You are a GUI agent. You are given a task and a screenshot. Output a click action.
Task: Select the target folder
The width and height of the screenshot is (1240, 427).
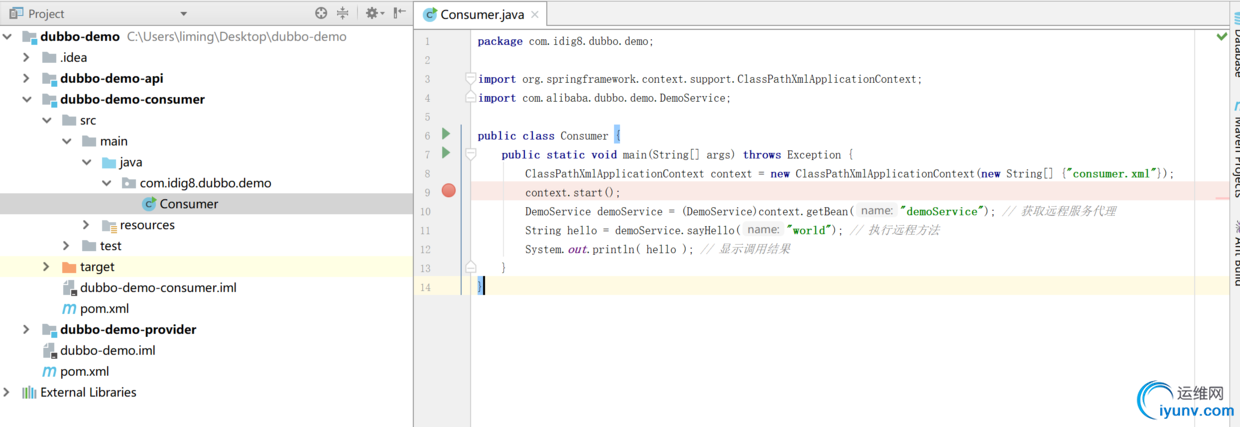[x=97, y=267]
